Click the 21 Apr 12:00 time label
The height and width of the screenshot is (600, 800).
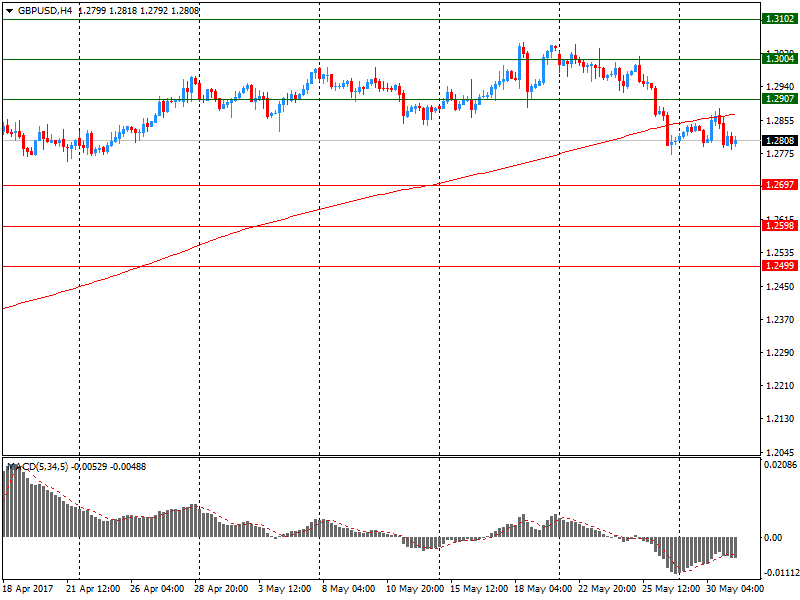(93, 589)
